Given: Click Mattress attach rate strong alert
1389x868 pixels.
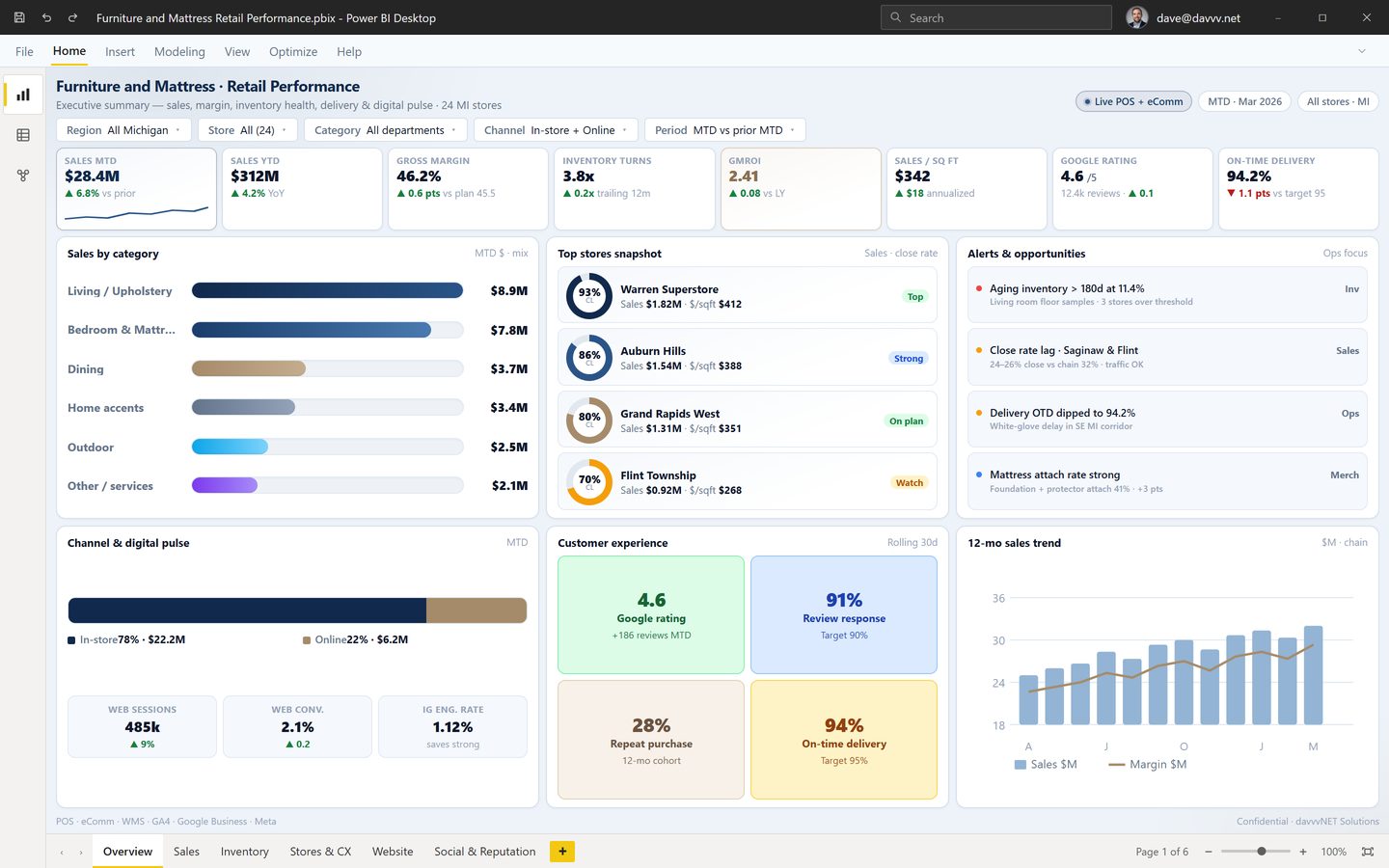Looking at the screenshot, I should [x=1167, y=481].
